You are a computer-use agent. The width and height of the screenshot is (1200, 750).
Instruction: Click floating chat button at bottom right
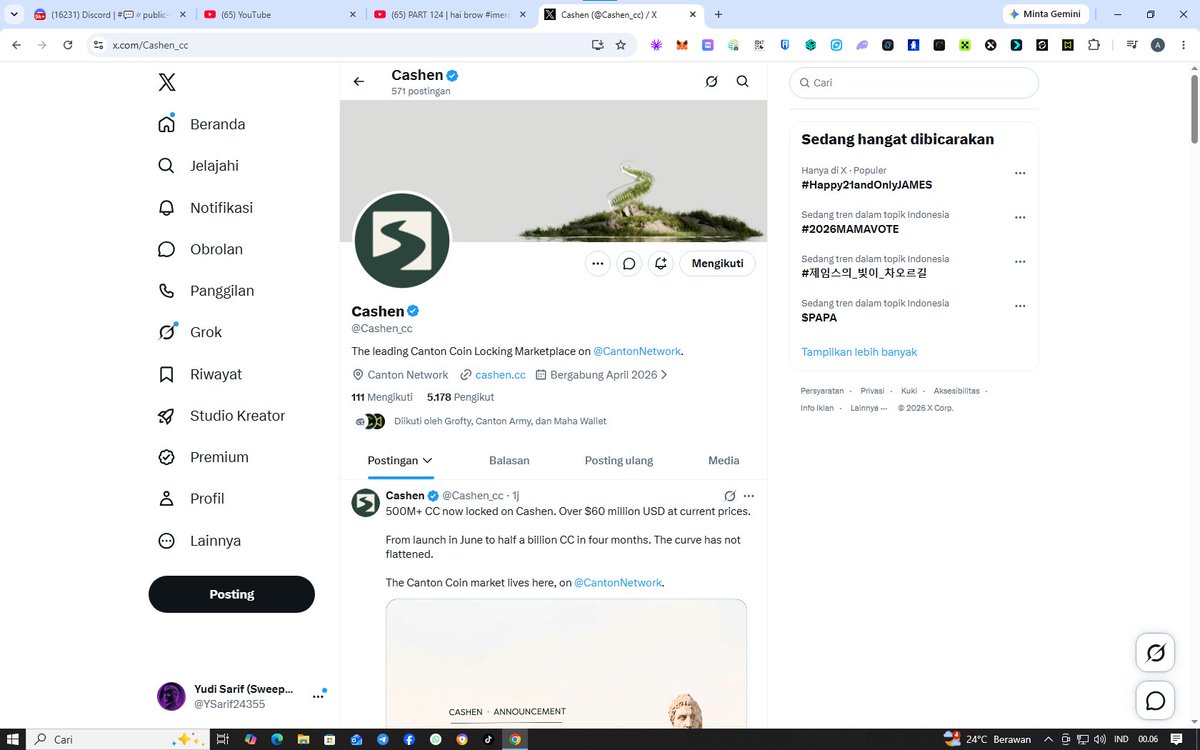coord(1156,701)
